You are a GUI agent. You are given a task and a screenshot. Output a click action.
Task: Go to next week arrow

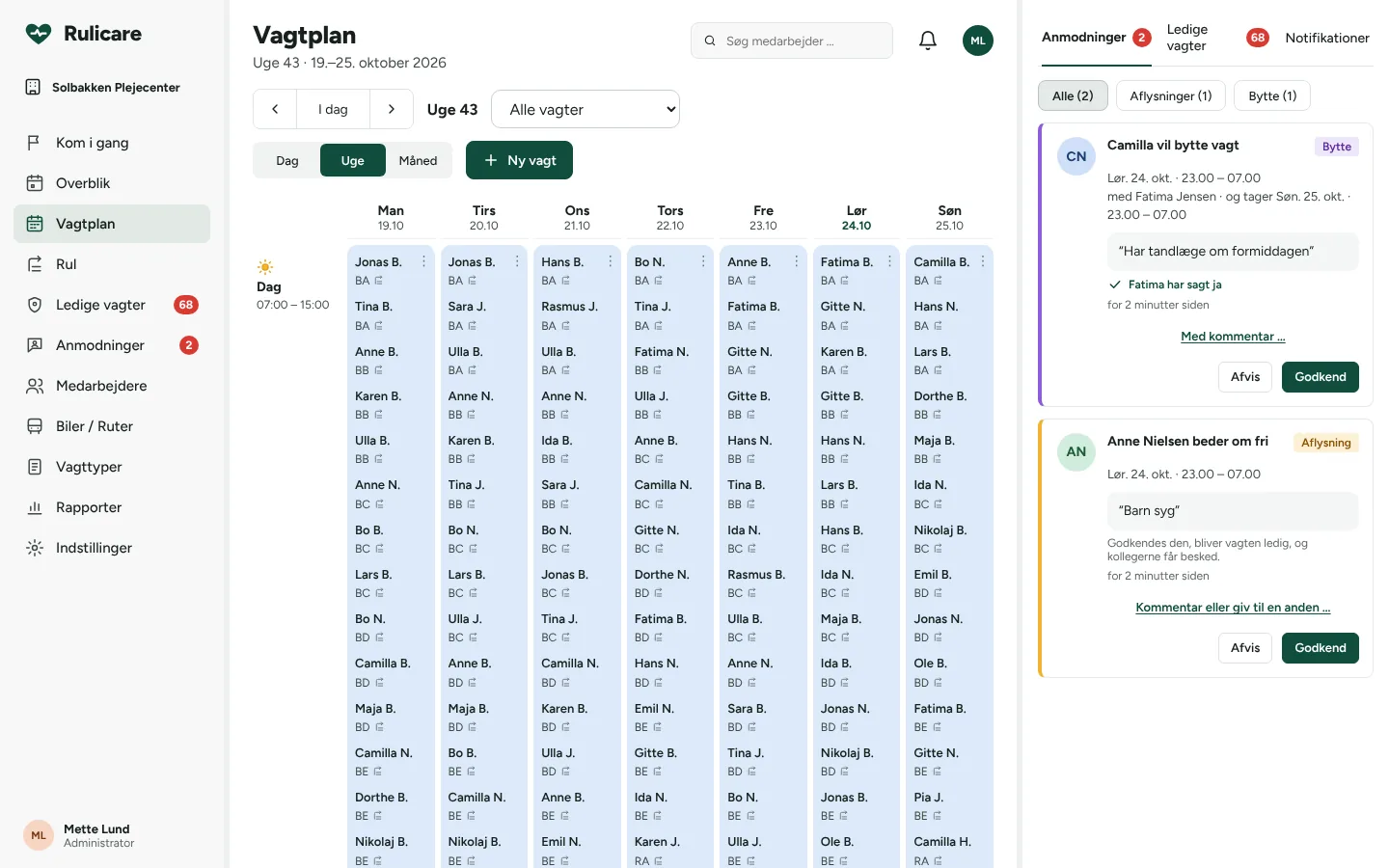click(392, 109)
